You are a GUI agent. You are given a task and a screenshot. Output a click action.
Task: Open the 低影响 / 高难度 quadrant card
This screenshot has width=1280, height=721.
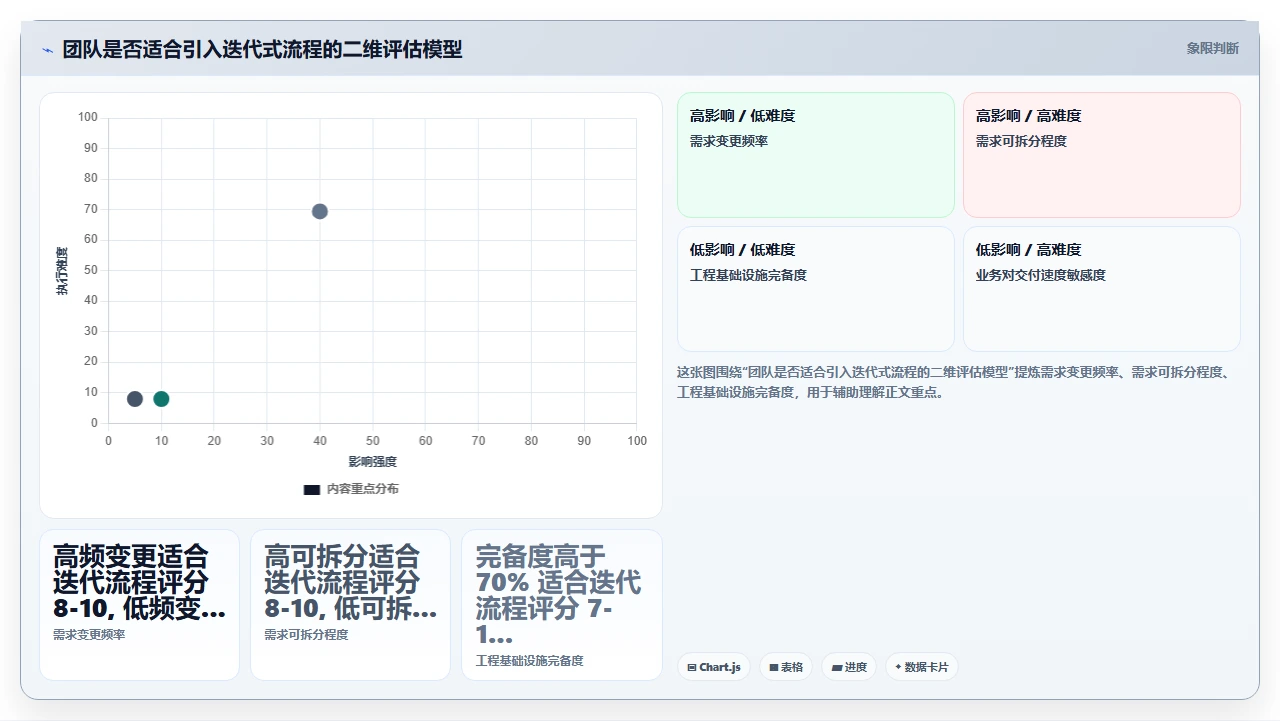(1102, 289)
